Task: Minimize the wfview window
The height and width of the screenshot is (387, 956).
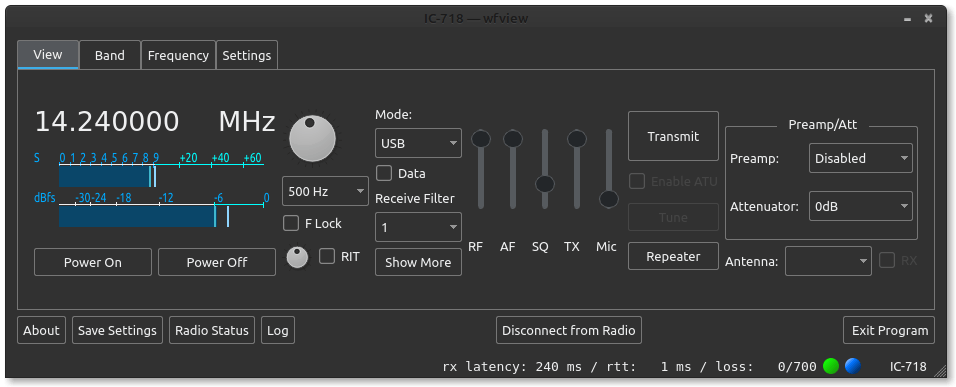Action: 908,19
